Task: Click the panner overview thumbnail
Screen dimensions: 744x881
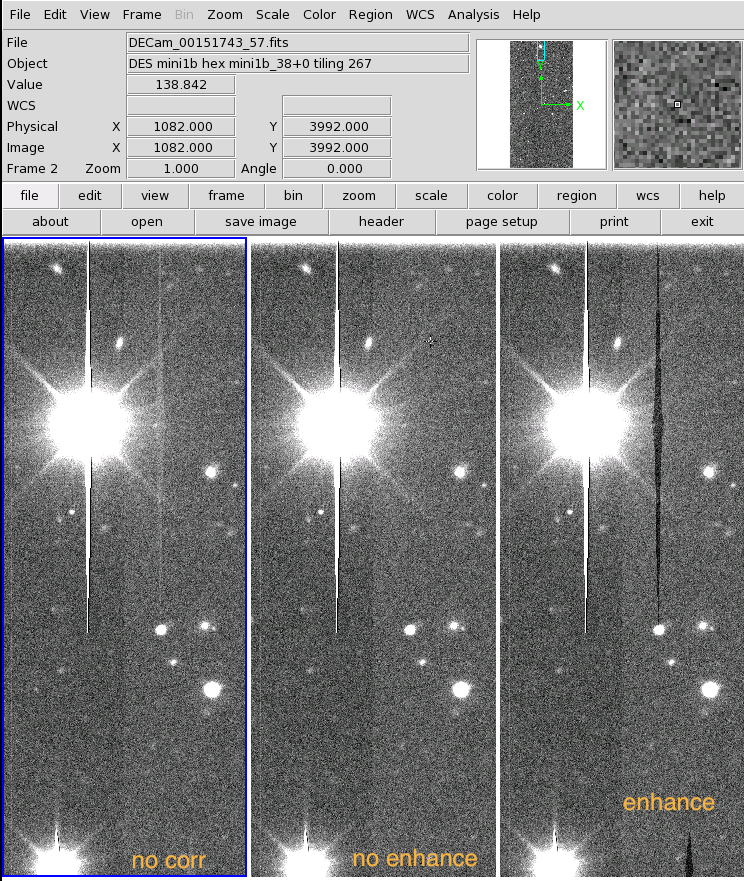Action: [x=541, y=104]
